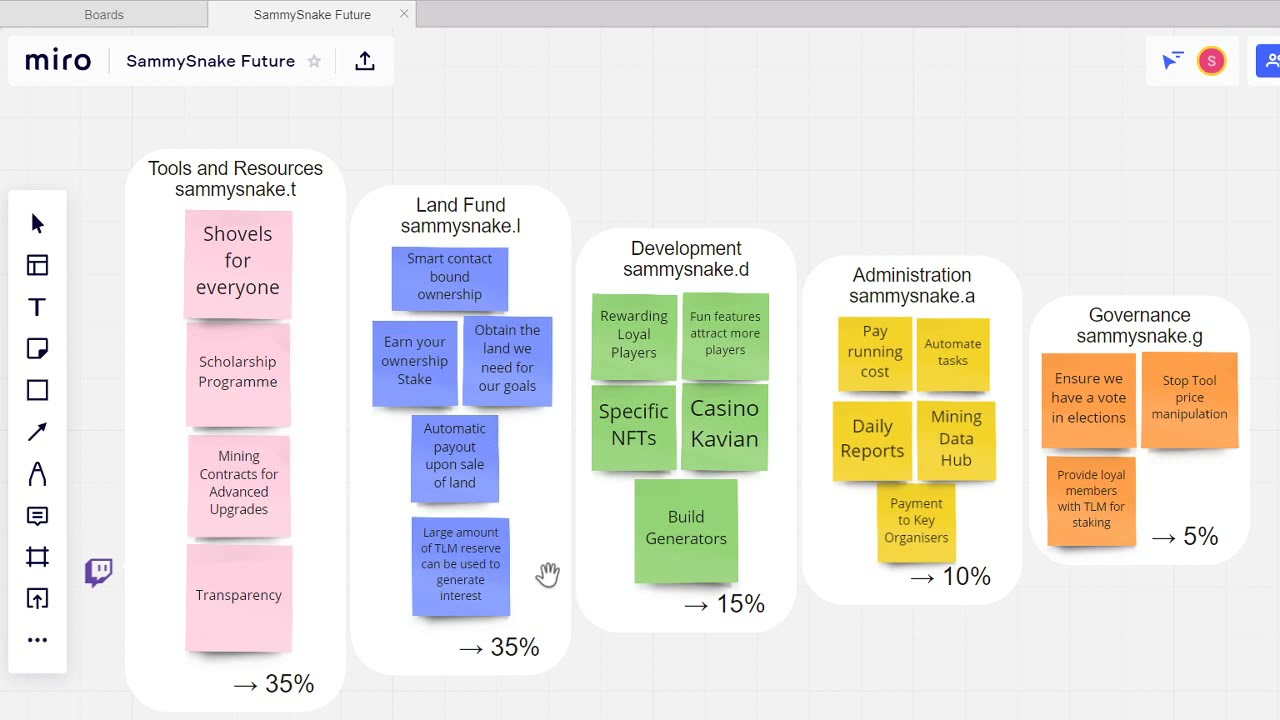
Task: Select Payment to Key Organisers note
Action: coord(916,522)
